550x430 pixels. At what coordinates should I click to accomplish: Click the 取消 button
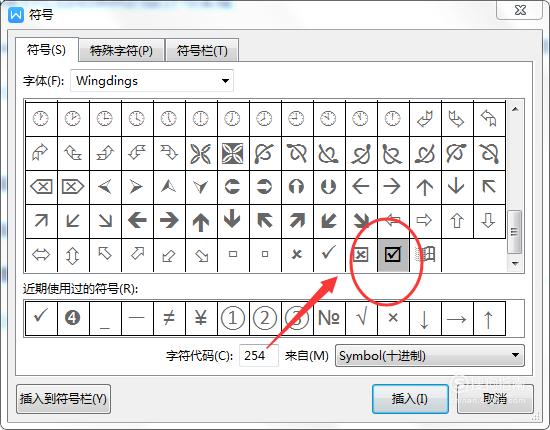[495, 399]
